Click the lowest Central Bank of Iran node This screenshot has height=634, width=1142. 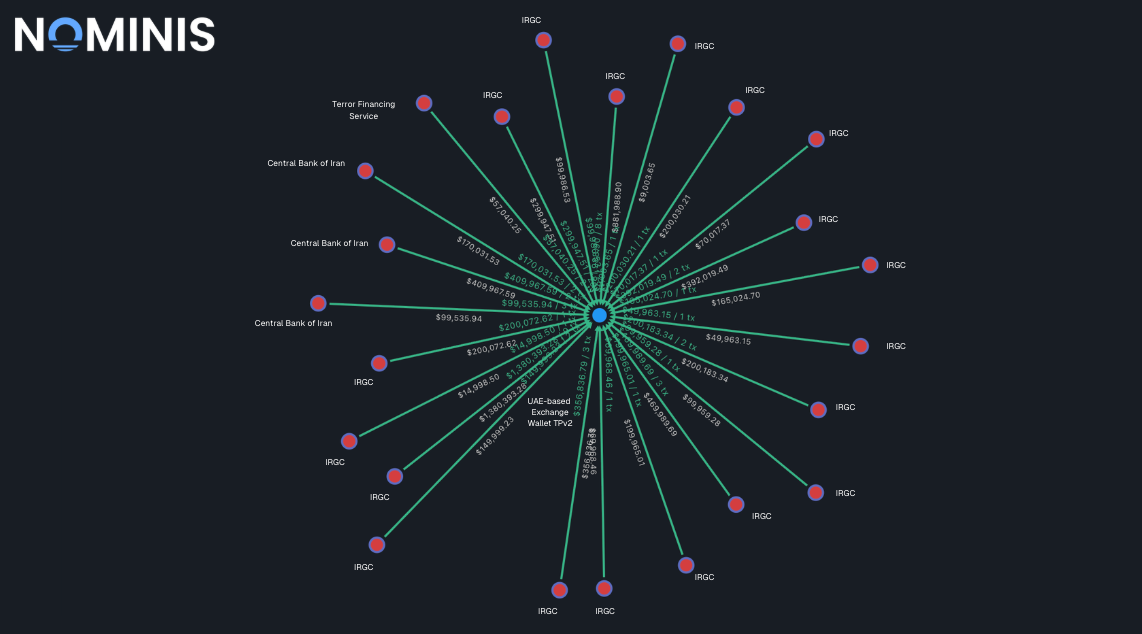pyautogui.click(x=318, y=303)
